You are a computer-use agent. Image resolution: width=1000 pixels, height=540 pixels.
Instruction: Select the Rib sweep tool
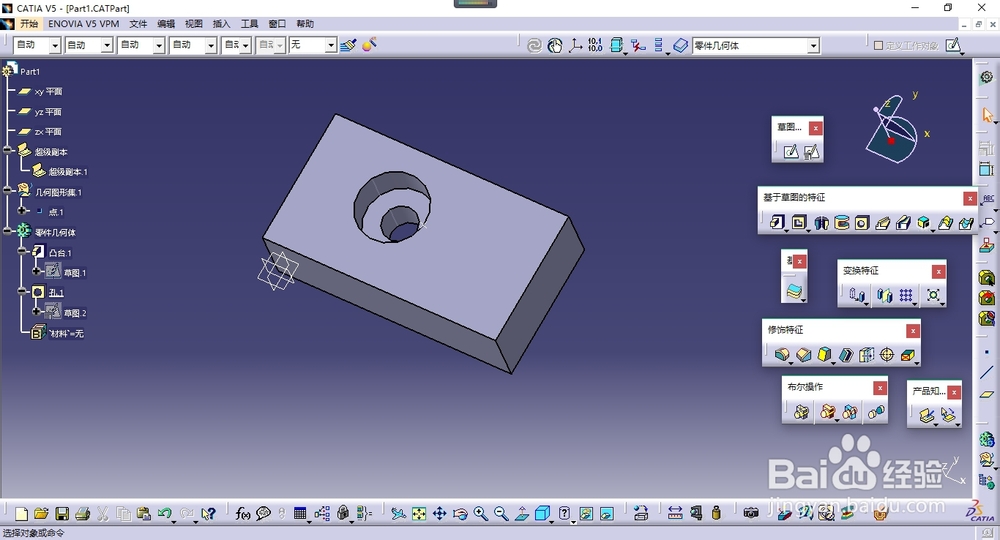(883, 223)
